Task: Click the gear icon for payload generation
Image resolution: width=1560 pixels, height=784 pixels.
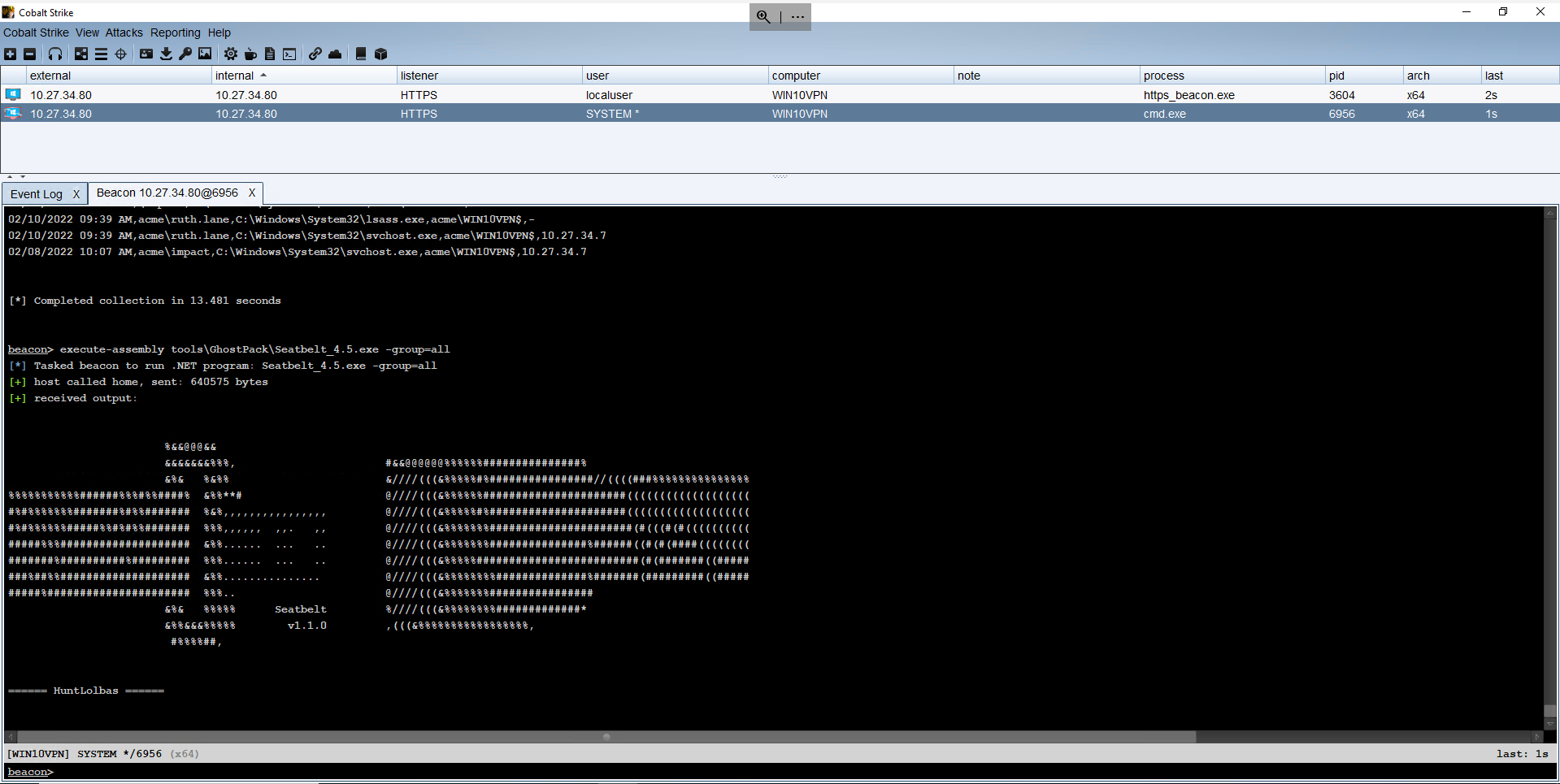Action: tap(231, 54)
